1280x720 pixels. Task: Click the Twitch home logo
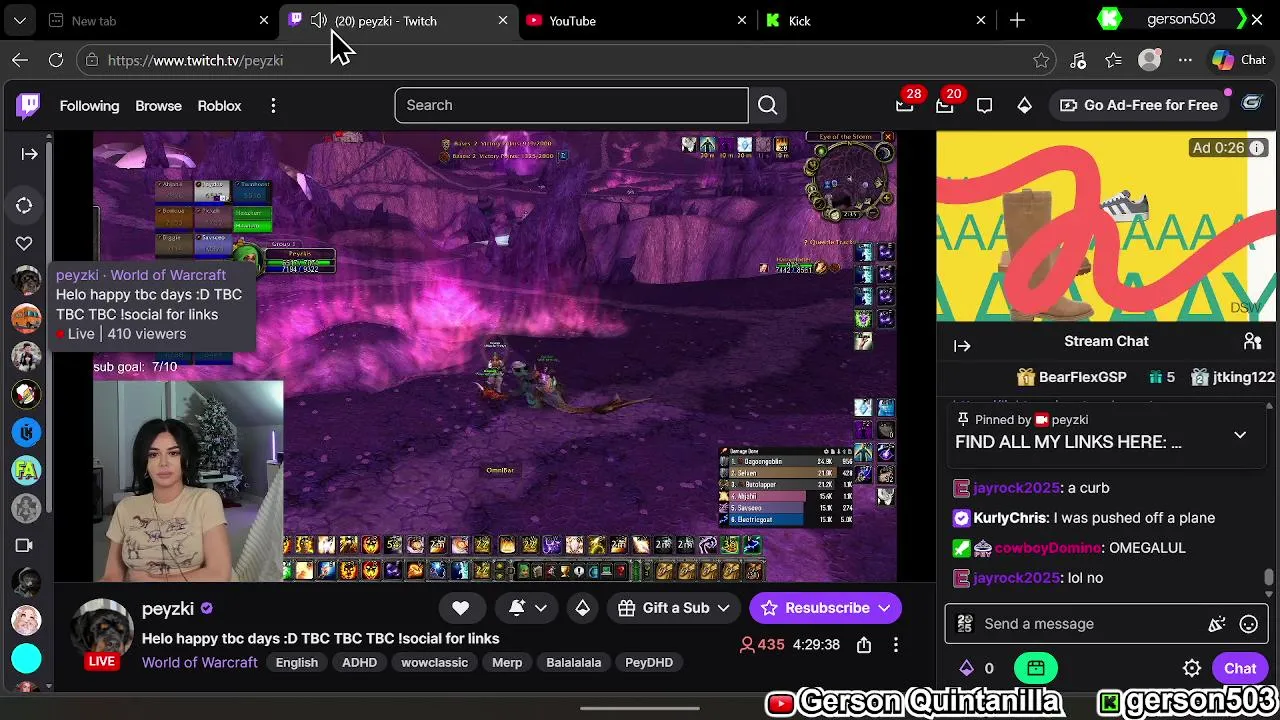pos(29,105)
